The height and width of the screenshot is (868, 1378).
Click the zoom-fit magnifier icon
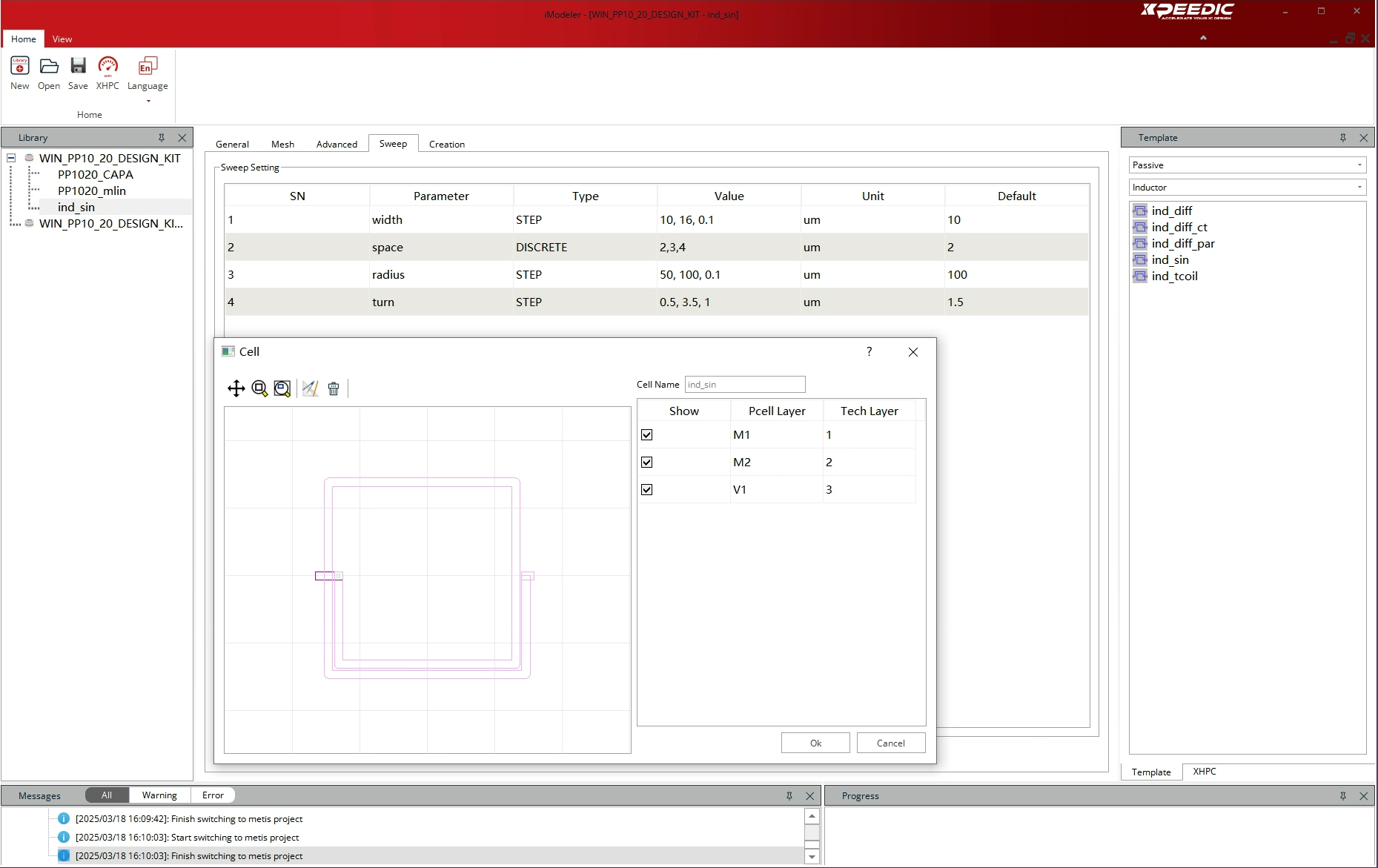pos(282,388)
